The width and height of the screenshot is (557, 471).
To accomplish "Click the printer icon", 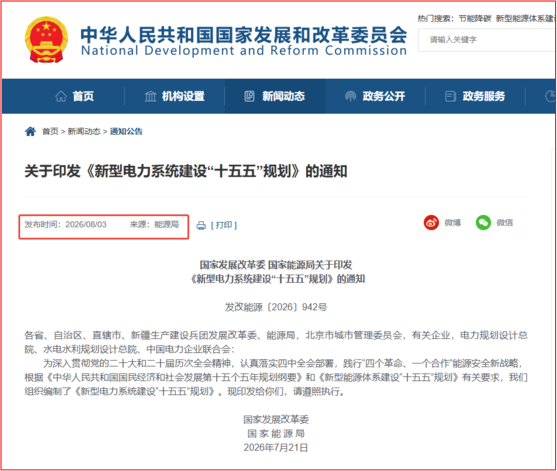I will coord(201,225).
